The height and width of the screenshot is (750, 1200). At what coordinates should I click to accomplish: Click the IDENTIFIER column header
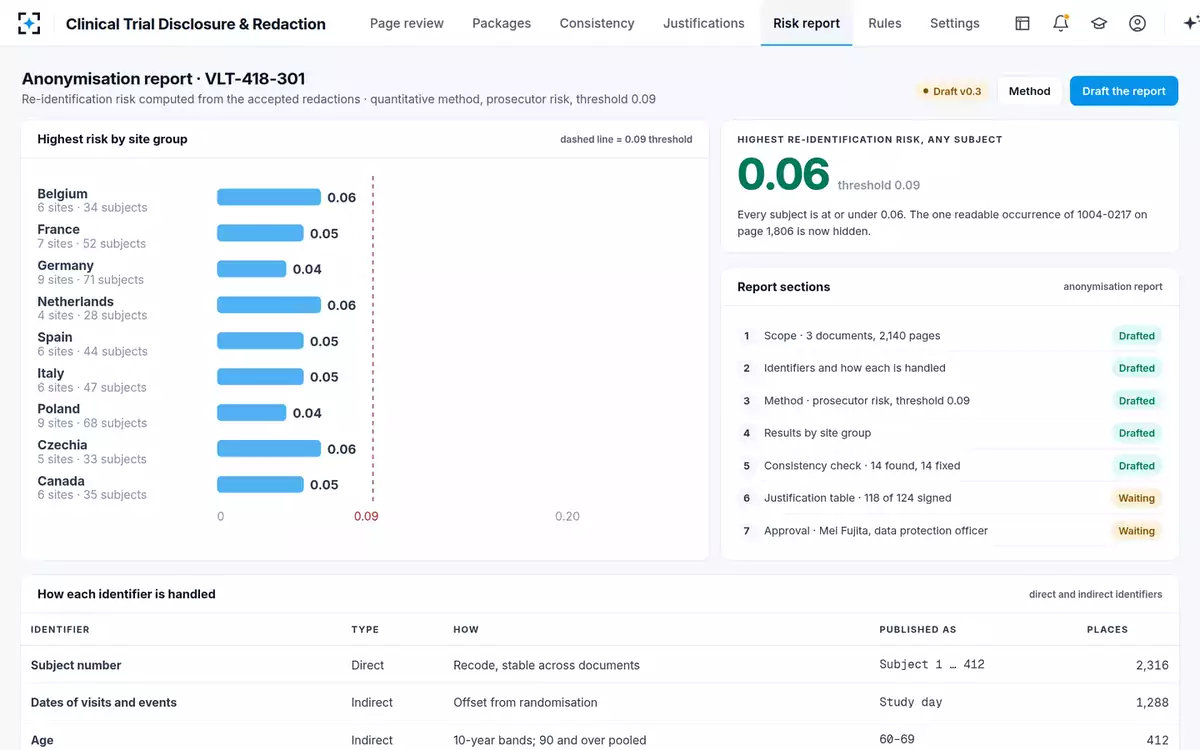[x=60, y=630]
